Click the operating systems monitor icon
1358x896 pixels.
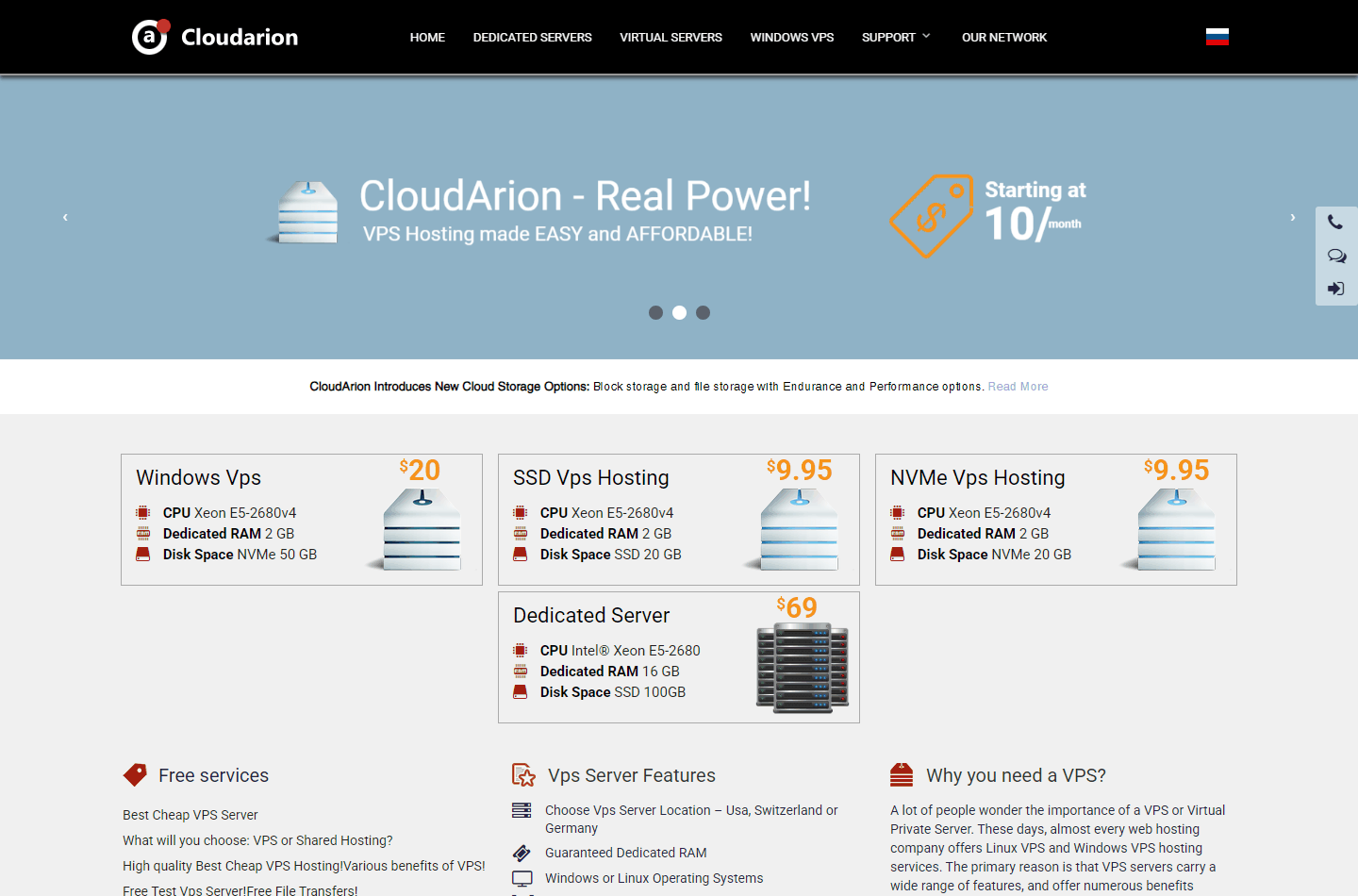click(522, 878)
